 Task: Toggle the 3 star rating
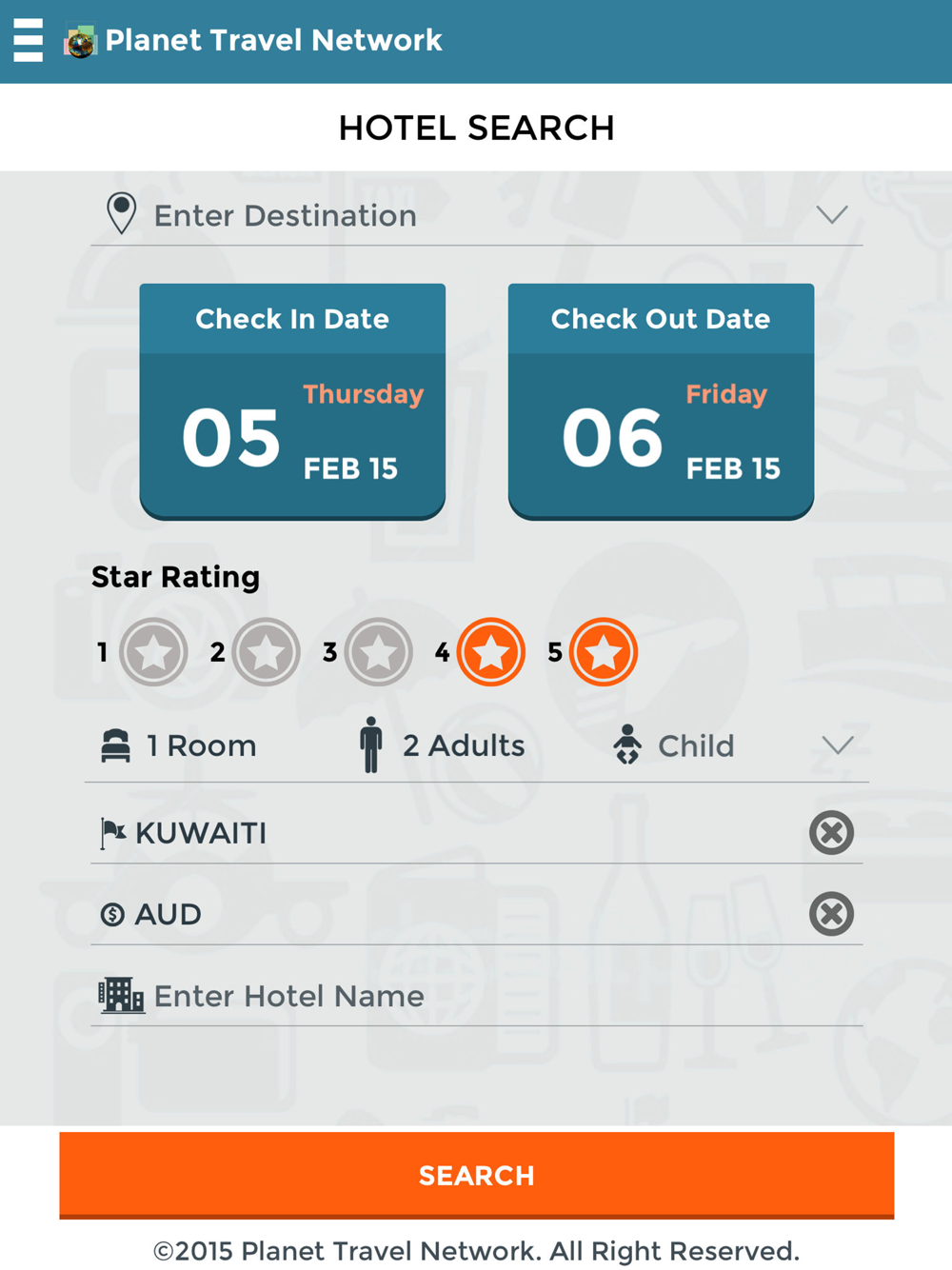[378, 652]
